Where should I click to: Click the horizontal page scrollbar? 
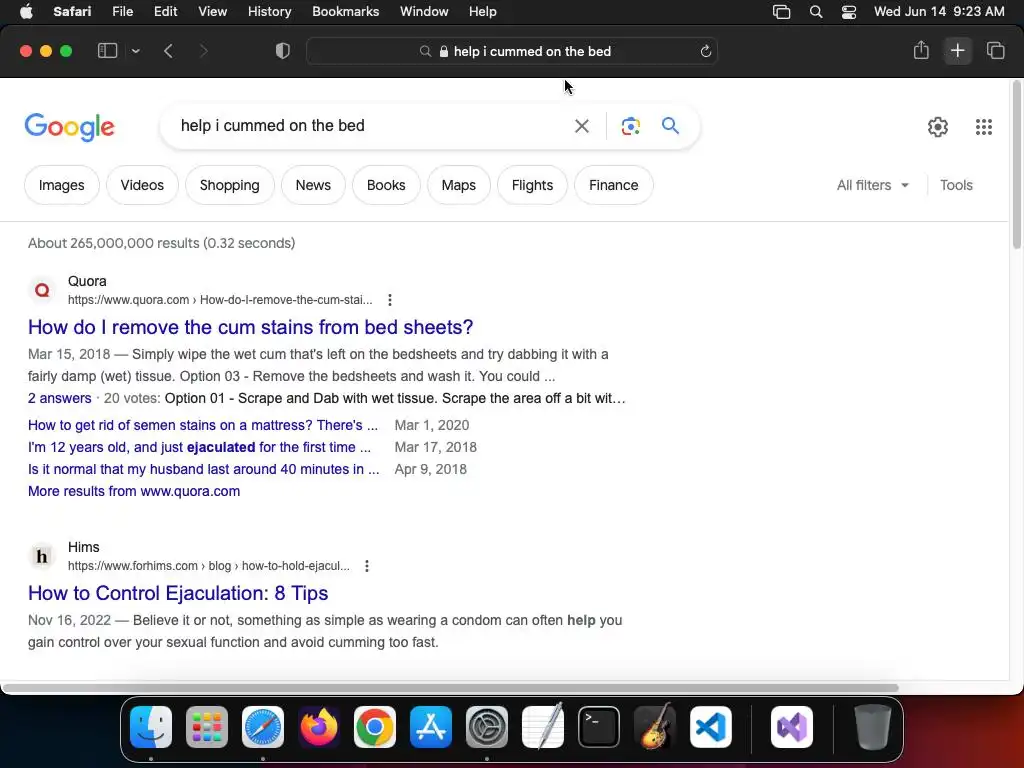tap(450, 688)
